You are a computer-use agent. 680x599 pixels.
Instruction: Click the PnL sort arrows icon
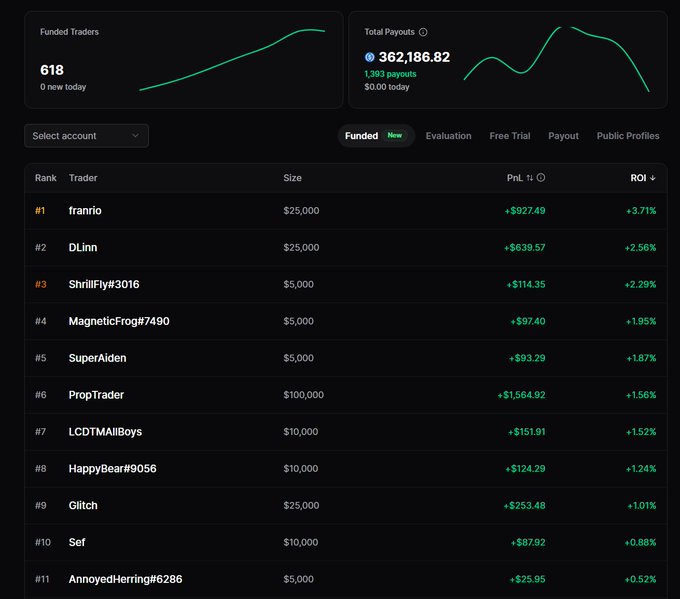530,178
